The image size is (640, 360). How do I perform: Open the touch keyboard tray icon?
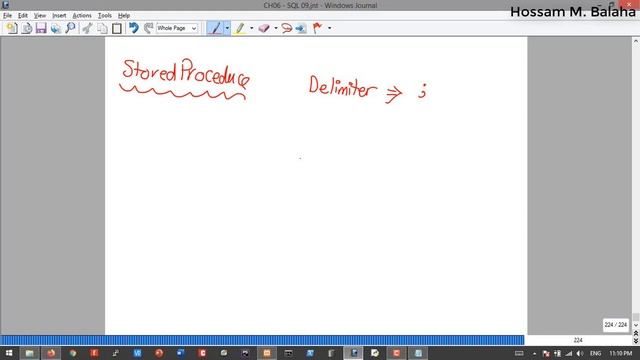pos(519,353)
